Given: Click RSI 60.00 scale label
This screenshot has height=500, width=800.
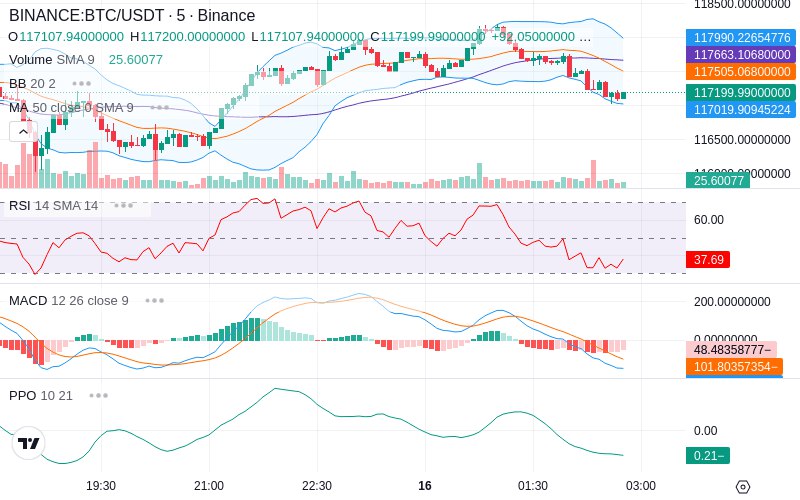Looking at the screenshot, I should [709, 220].
